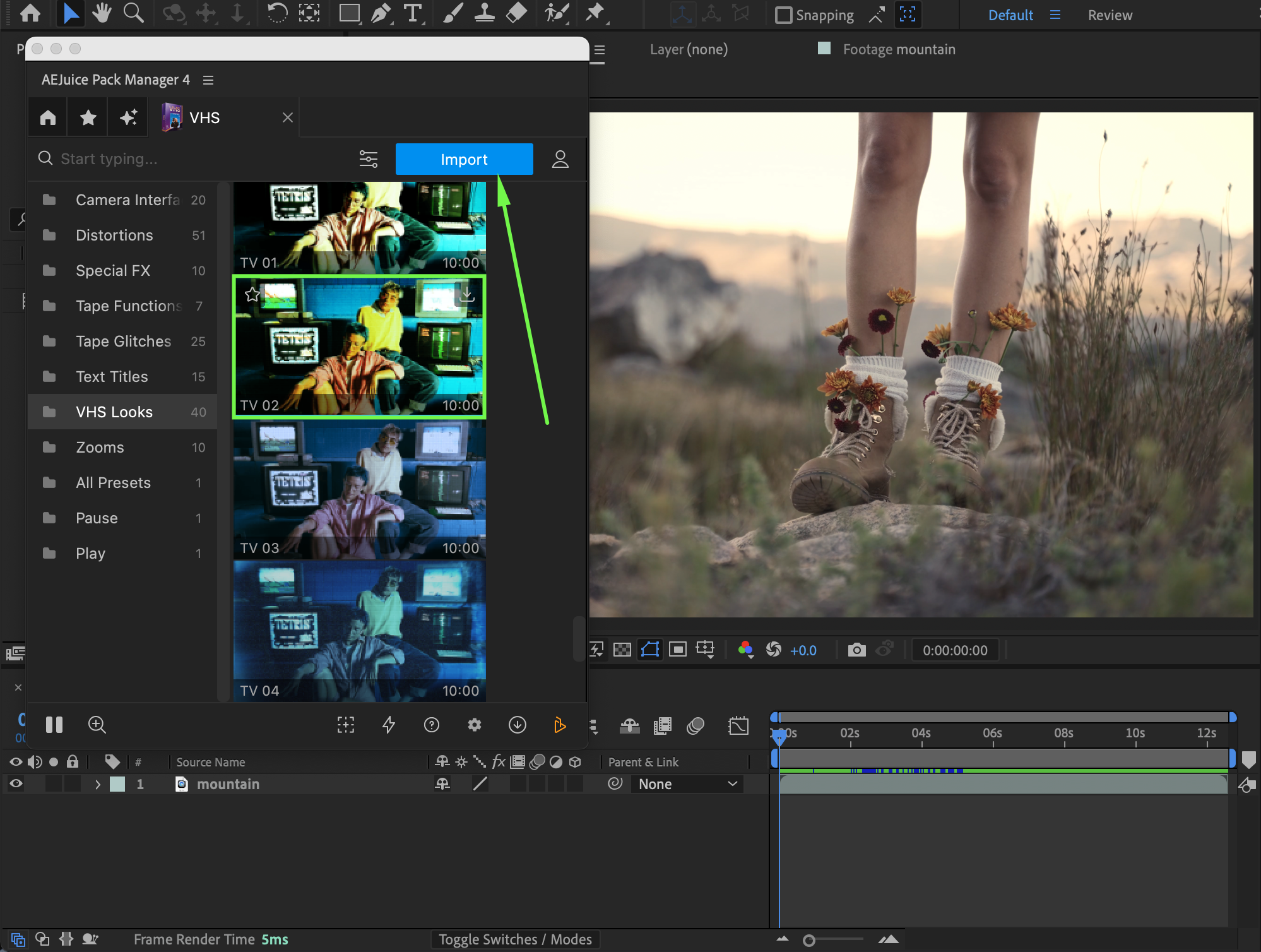This screenshot has height=952, width=1261.
Task: Select the Home tool in After Effects toolbar
Action: (x=30, y=13)
